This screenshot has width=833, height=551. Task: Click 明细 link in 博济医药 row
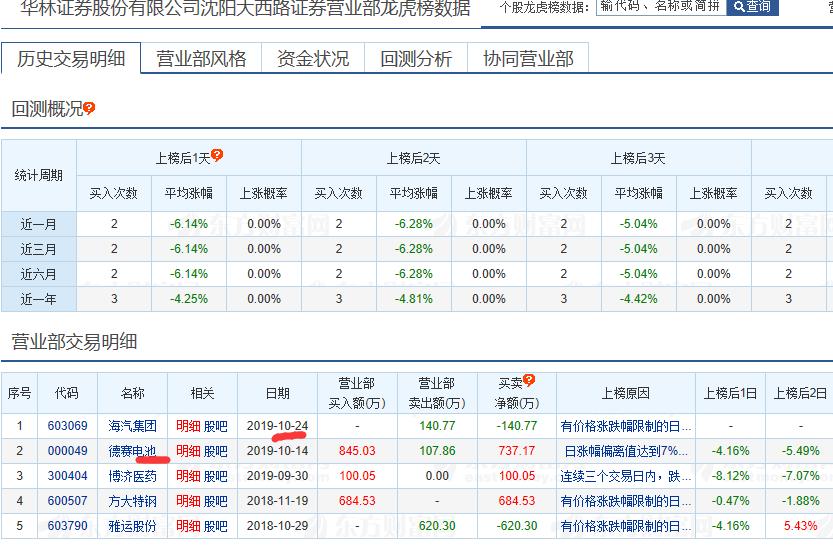(188, 476)
